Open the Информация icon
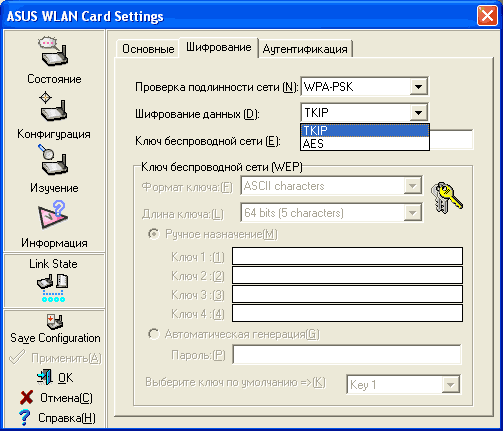Image resolution: width=503 pixels, height=431 pixels. [53, 214]
